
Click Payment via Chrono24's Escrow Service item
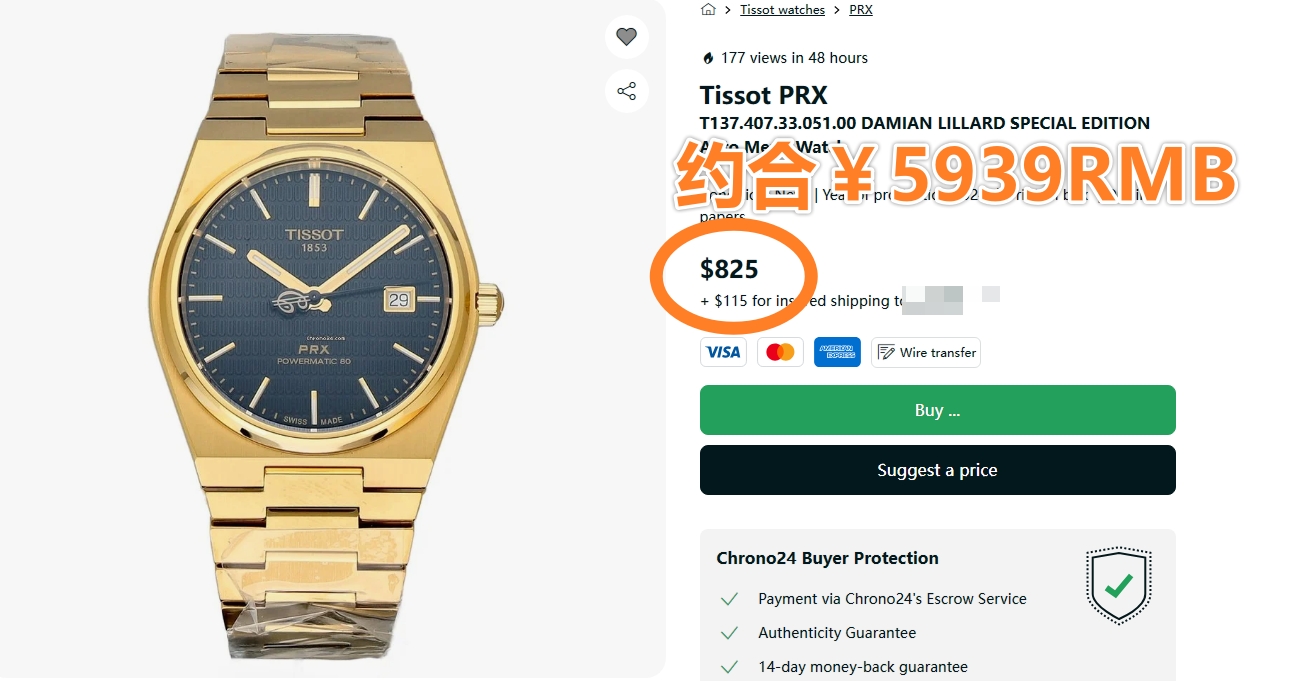(873, 599)
